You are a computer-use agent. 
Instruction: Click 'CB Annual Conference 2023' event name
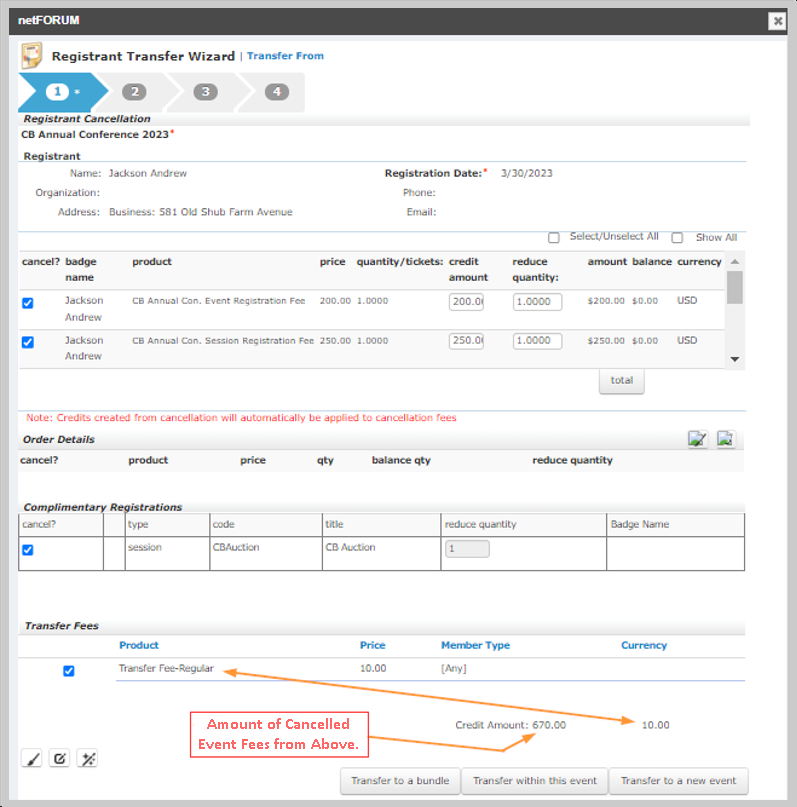(x=95, y=135)
